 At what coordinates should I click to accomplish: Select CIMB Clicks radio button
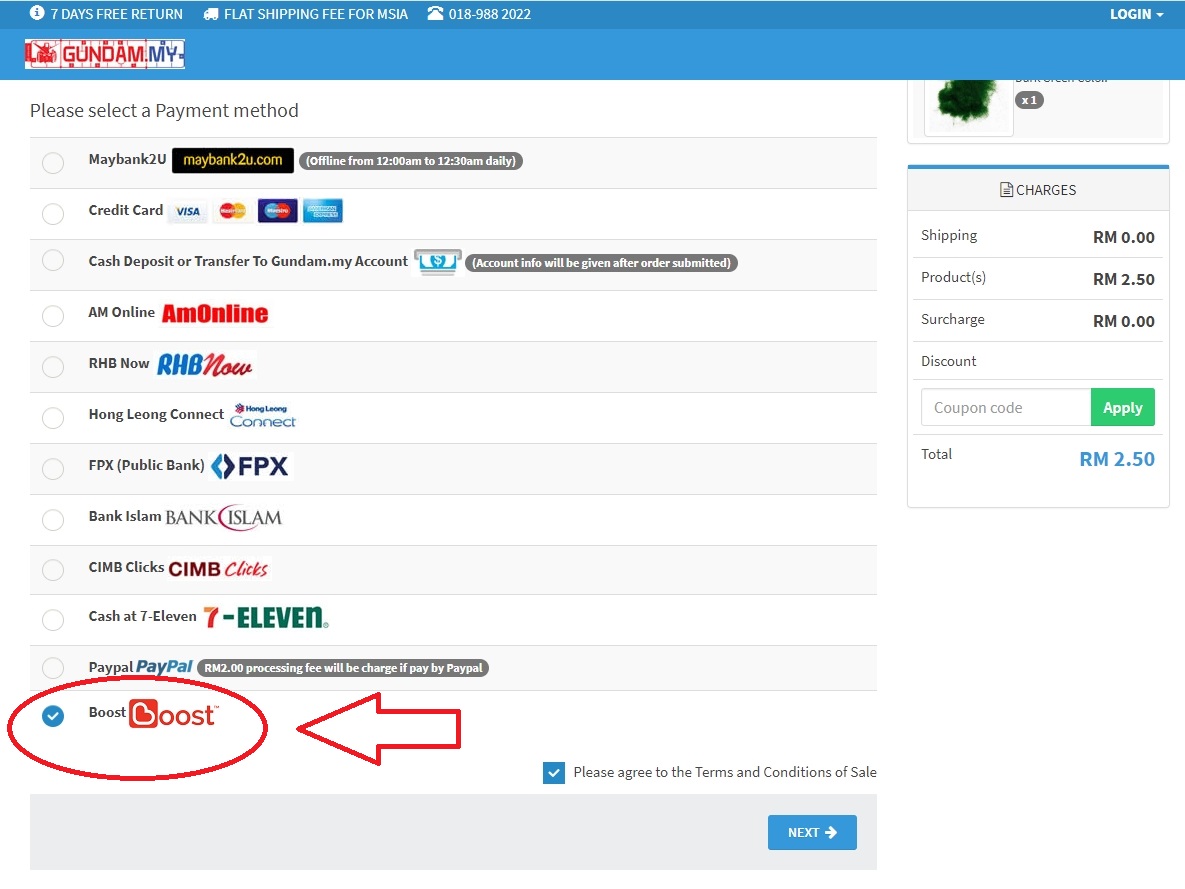point(53,570)
